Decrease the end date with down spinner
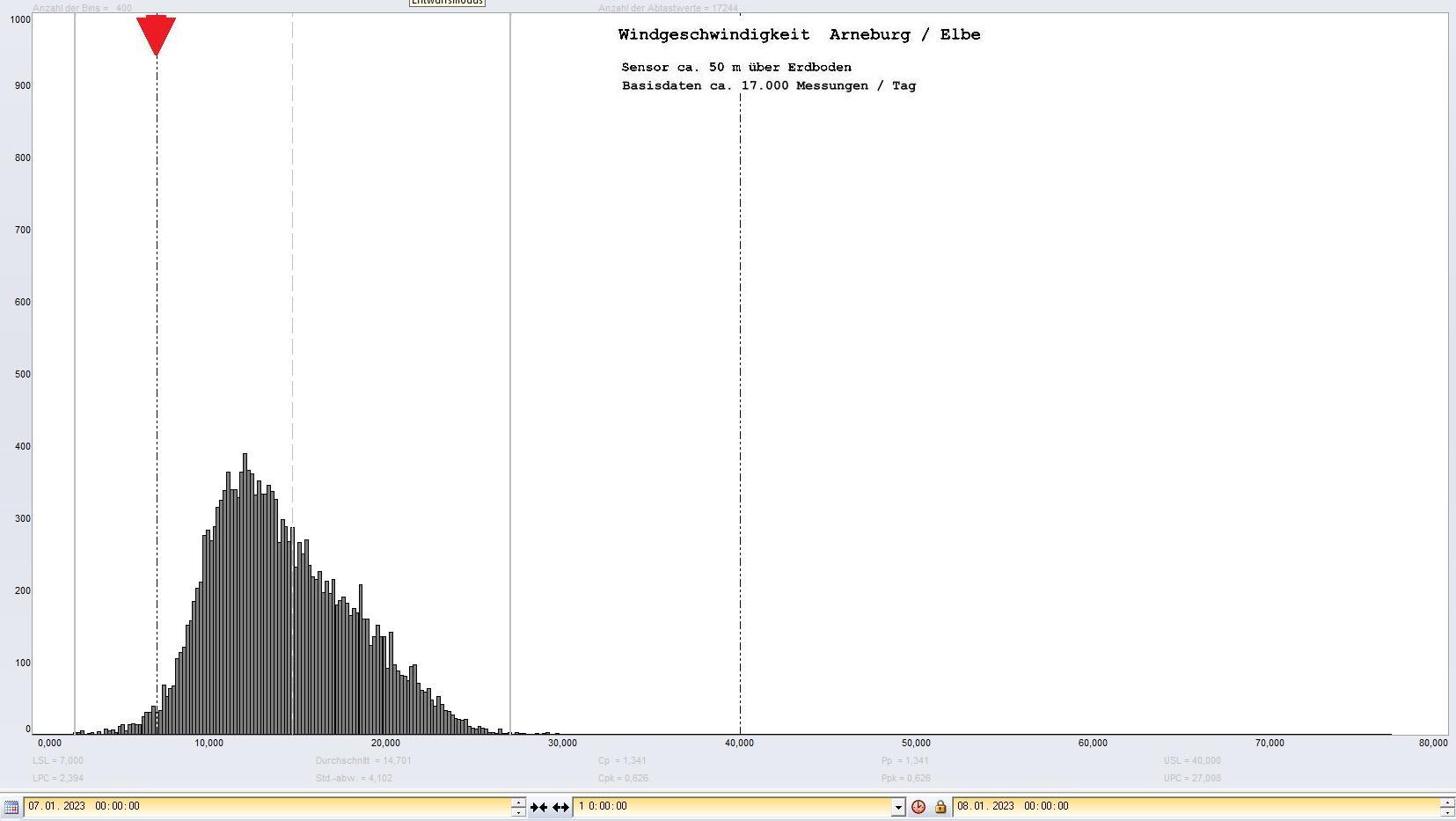This screenshot has width=1456, height=821. click(1446, 811)
